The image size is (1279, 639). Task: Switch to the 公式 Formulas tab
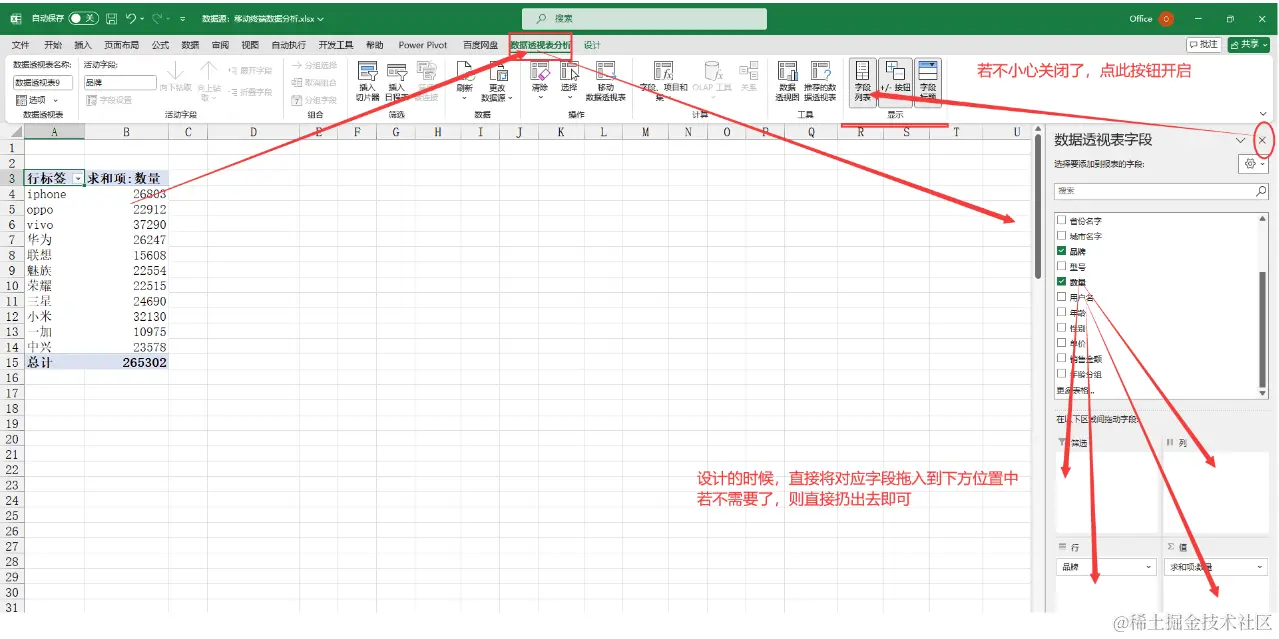[160, 45]
